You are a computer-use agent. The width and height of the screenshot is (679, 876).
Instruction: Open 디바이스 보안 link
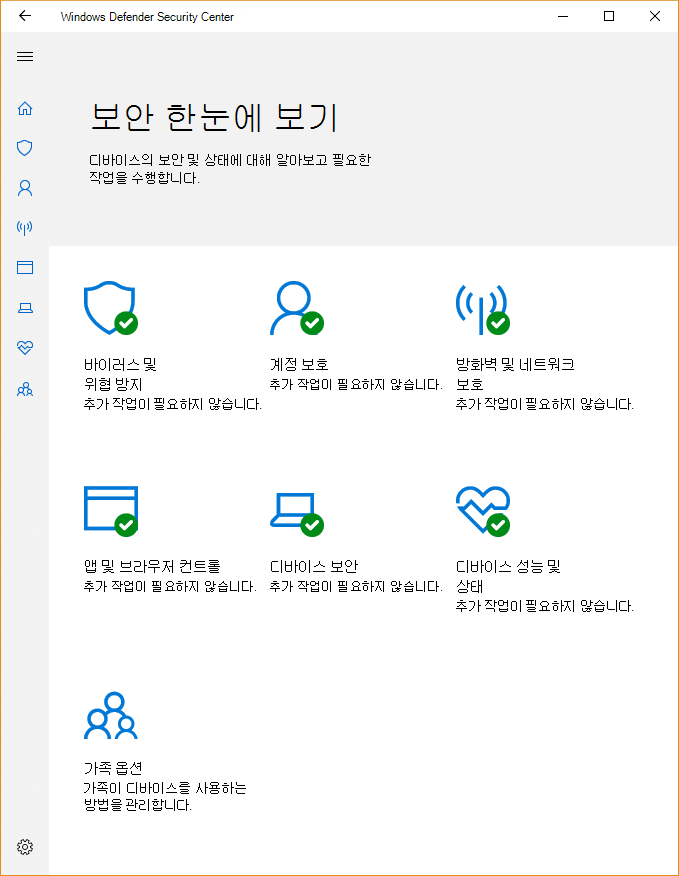[314, 566]
